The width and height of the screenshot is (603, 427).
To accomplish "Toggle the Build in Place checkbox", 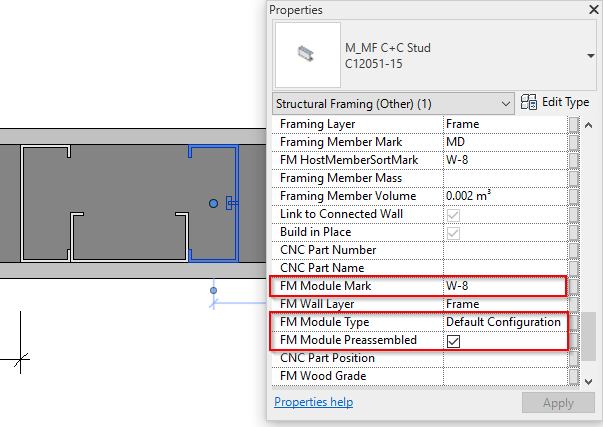I will (454, 232).
